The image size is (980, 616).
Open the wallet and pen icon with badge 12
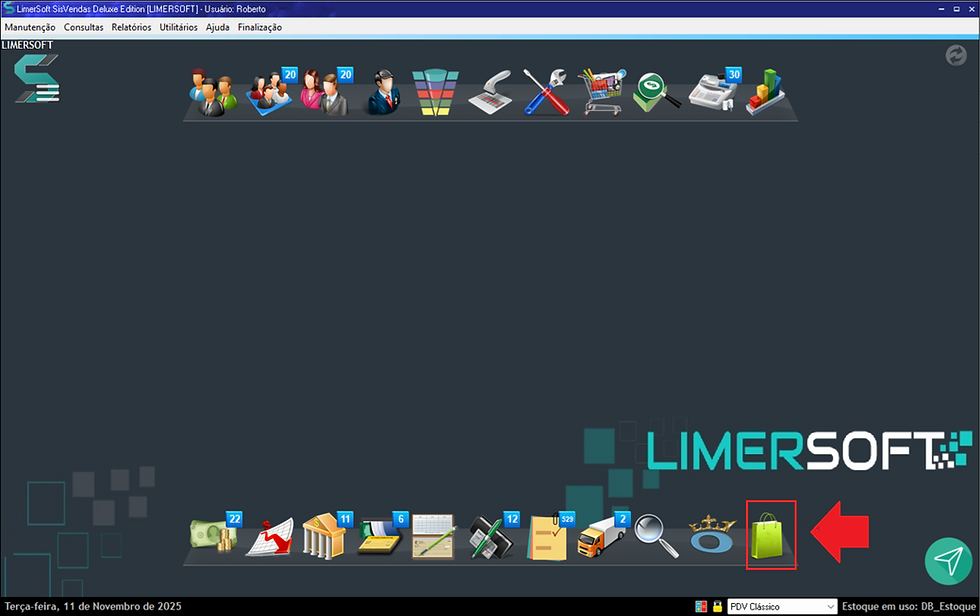(x=494, y=535)
